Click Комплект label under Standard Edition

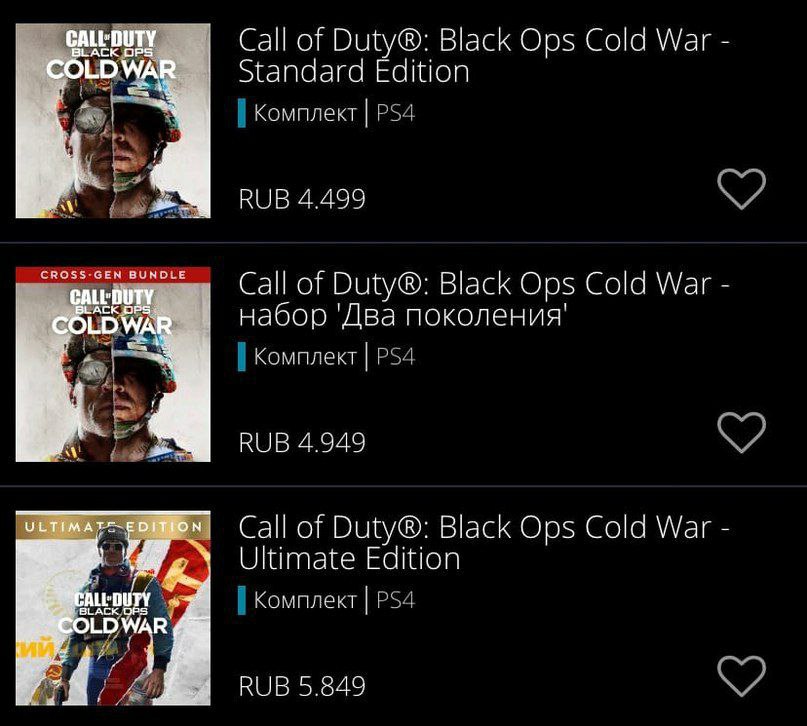coord(305,113)
